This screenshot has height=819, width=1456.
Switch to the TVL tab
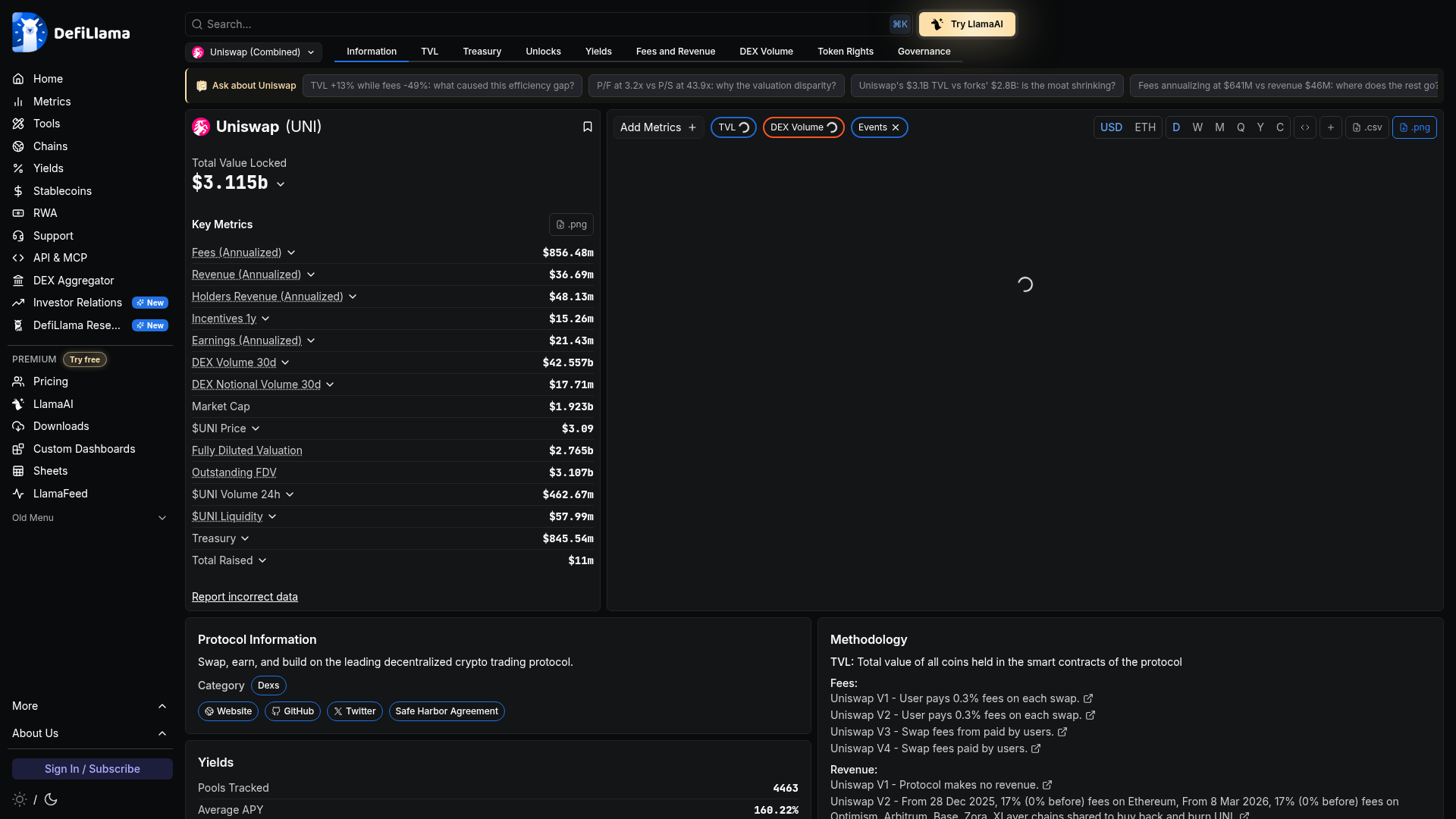[x=430, y=52]
